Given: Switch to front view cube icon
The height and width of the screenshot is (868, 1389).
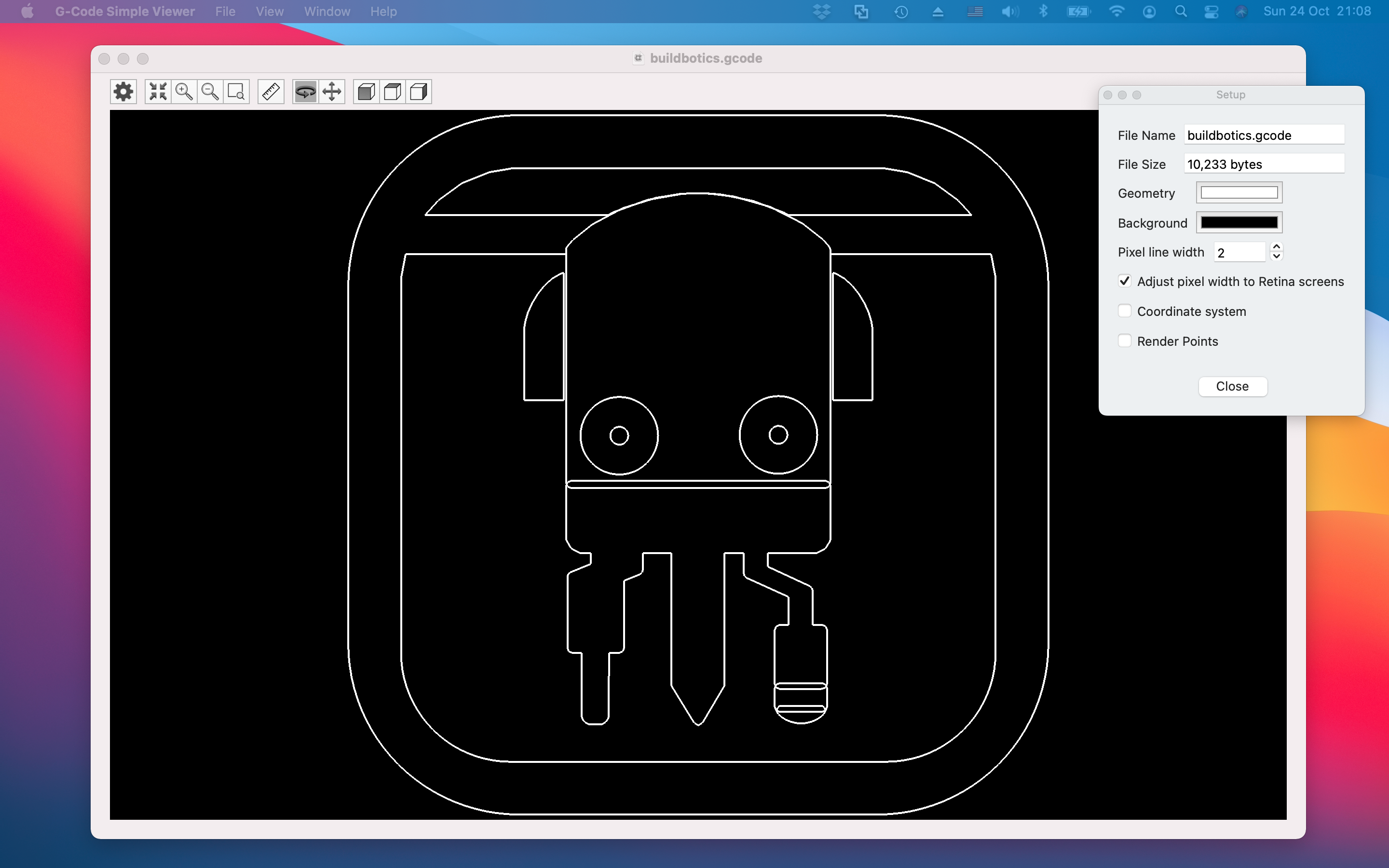Looking at the screenshot, I should tap(366, 92).
